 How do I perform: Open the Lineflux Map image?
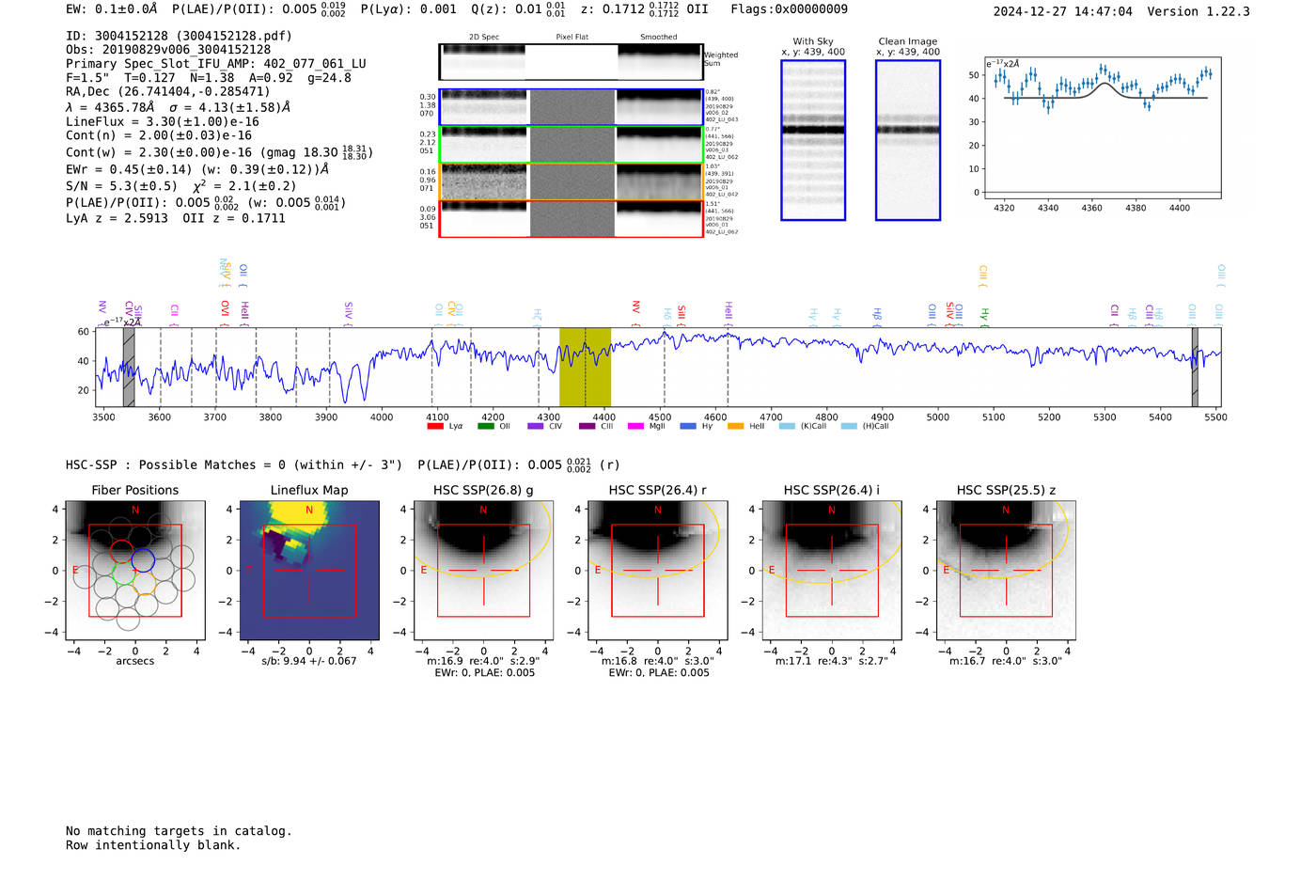(x=309, y=571)
